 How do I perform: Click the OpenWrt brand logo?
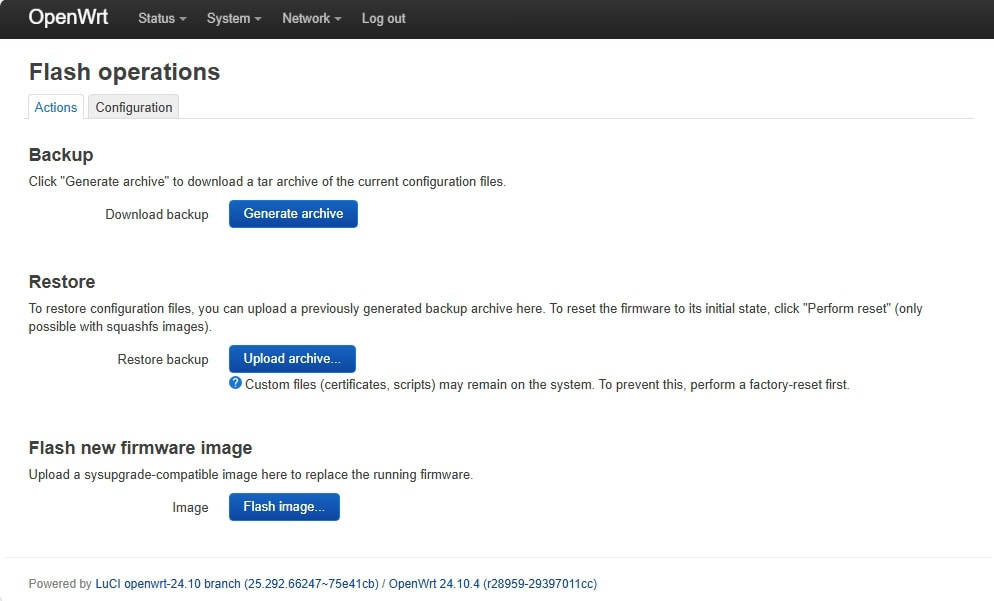[68, 18]
